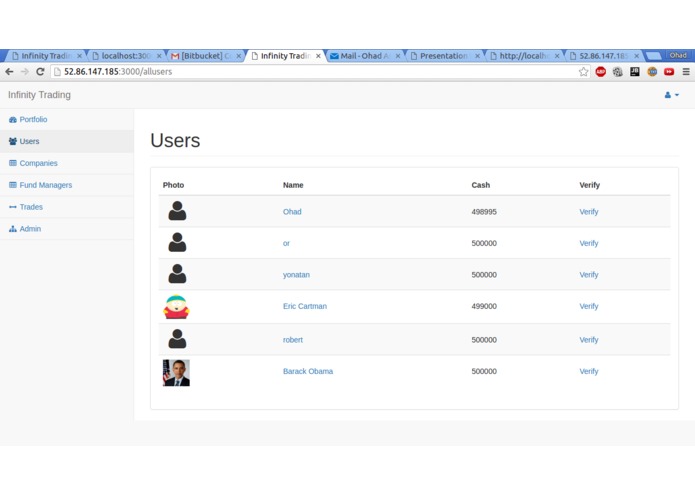Click default avatar in 'or' row

pyautogui.click(x=177, y=242)
